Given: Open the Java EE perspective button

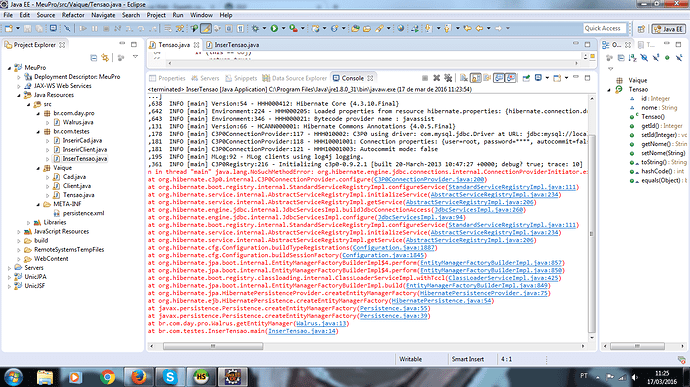Looking at the screenshot, I should pyautogui.click(x=668, y=29).
